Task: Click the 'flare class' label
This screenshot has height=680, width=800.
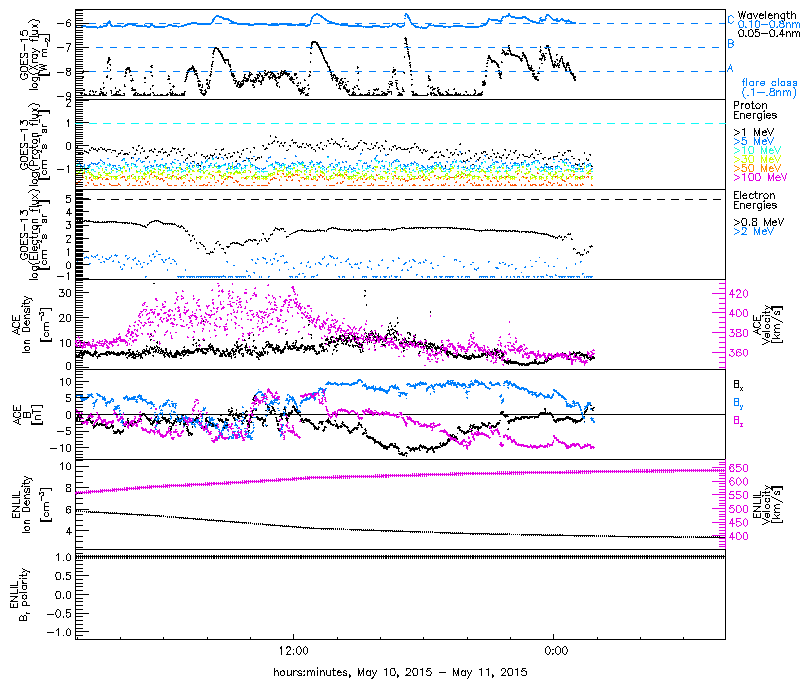Action: (769, 82)
